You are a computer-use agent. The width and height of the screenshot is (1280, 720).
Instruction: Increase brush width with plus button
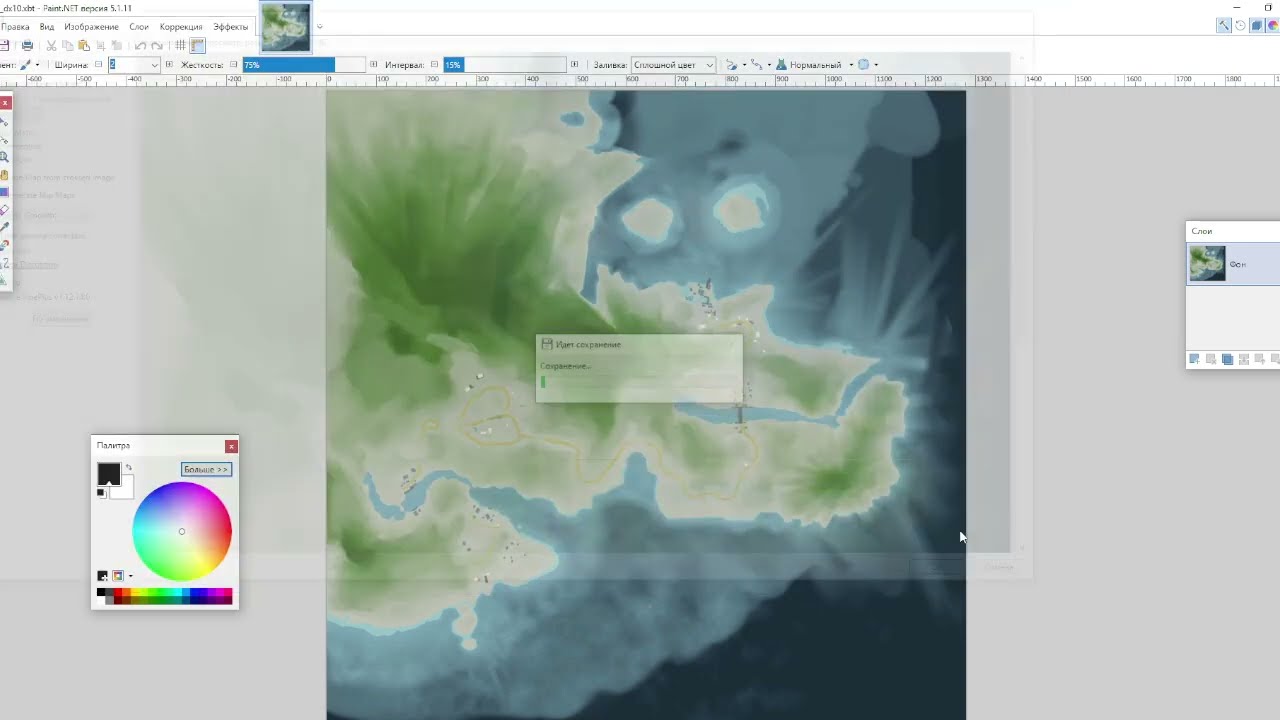169,65
